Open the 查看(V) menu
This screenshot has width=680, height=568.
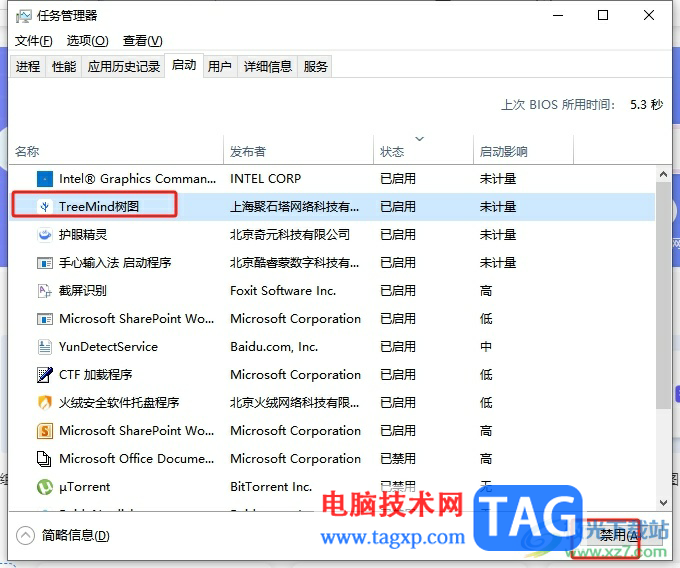tap(143, 41)
